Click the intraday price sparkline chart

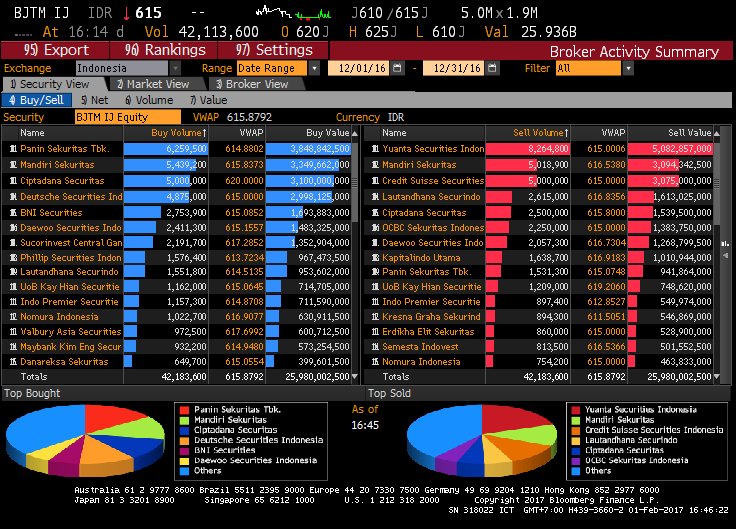tap(292, 13)
